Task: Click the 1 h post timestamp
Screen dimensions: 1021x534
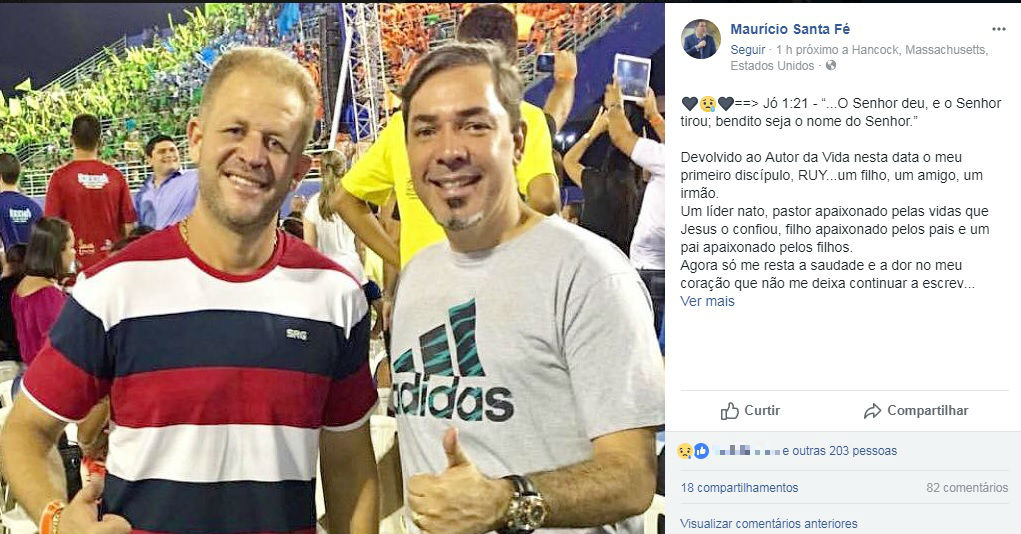Action: pyautogui.click(x=784, y=49)
